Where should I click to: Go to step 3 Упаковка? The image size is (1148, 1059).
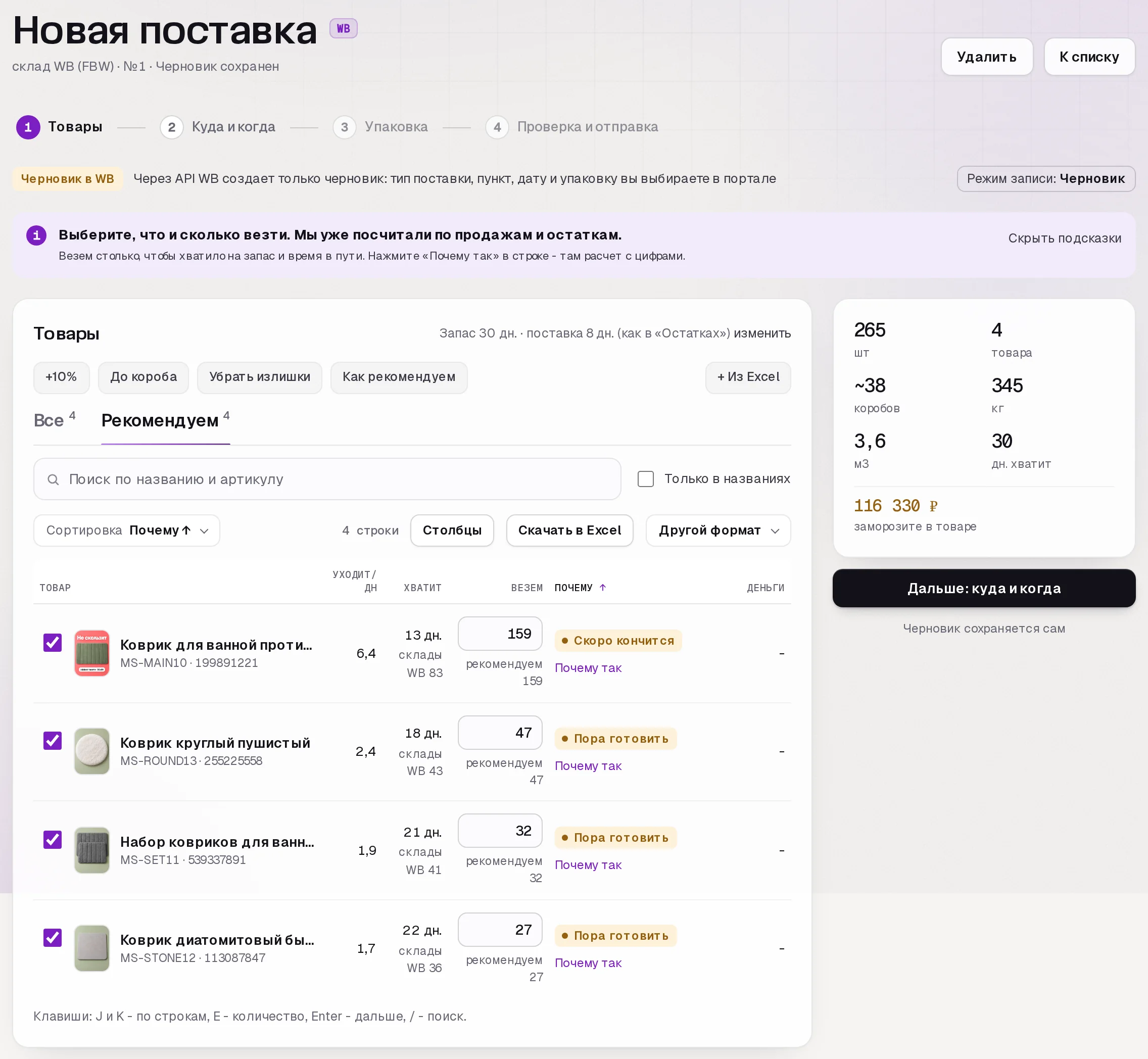pos(380,127)
